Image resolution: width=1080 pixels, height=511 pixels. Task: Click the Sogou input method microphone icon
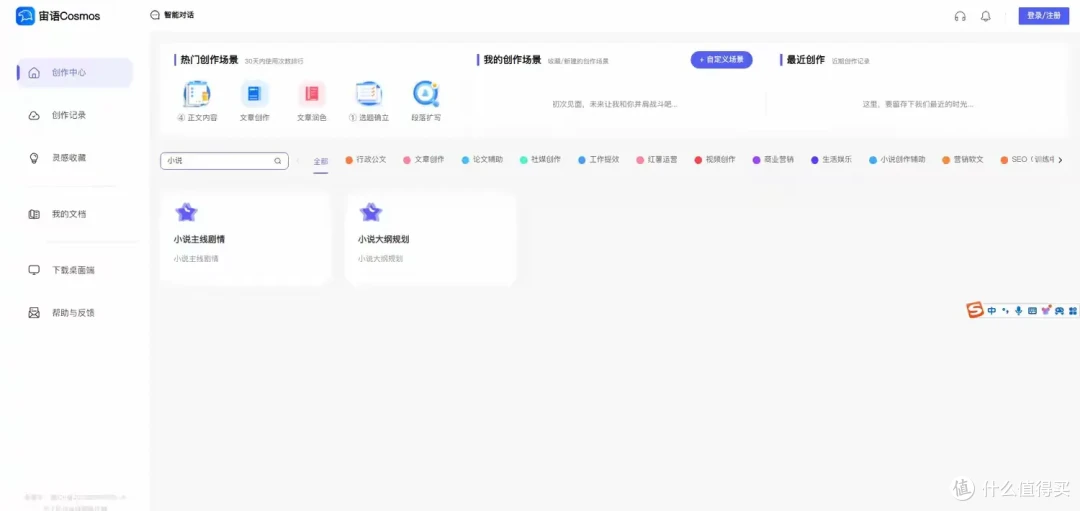point(1018,310)
